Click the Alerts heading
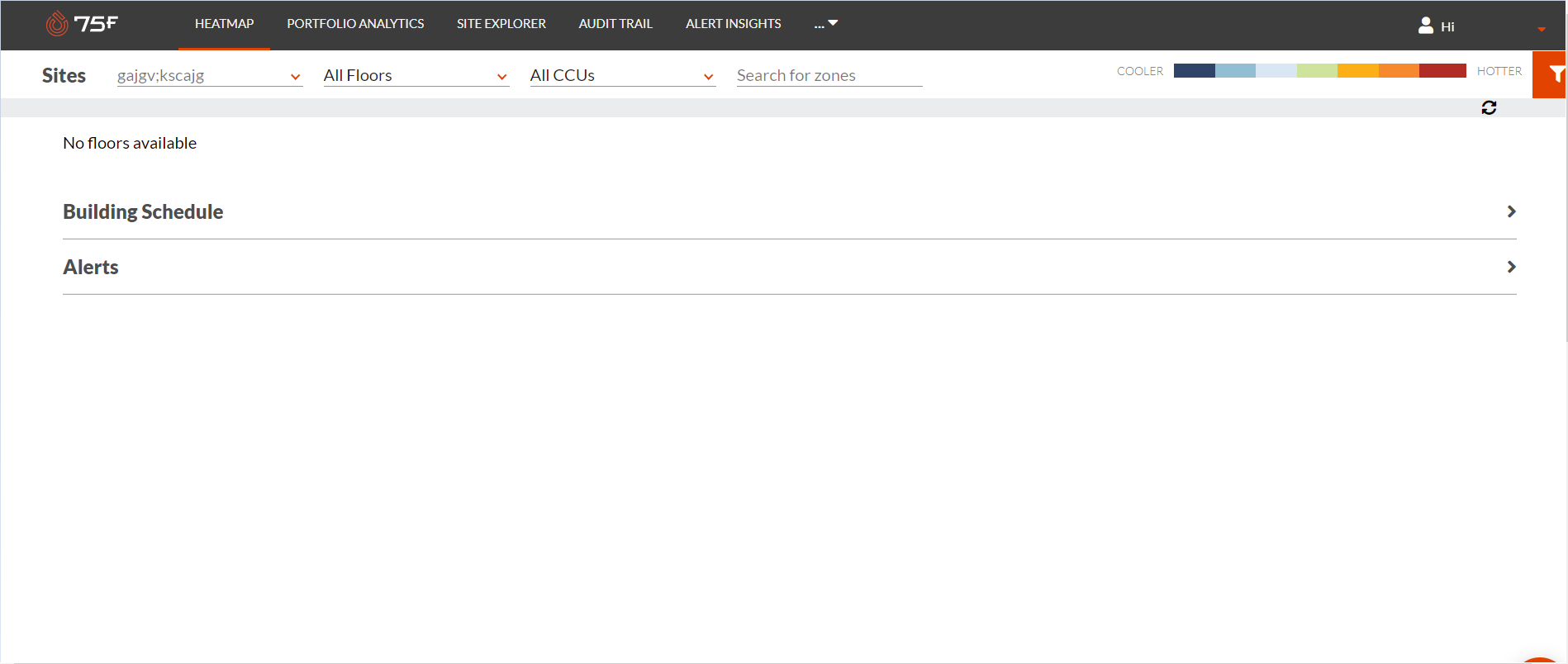This screenshot has height=664, width=1568. [x=91, y=267]
